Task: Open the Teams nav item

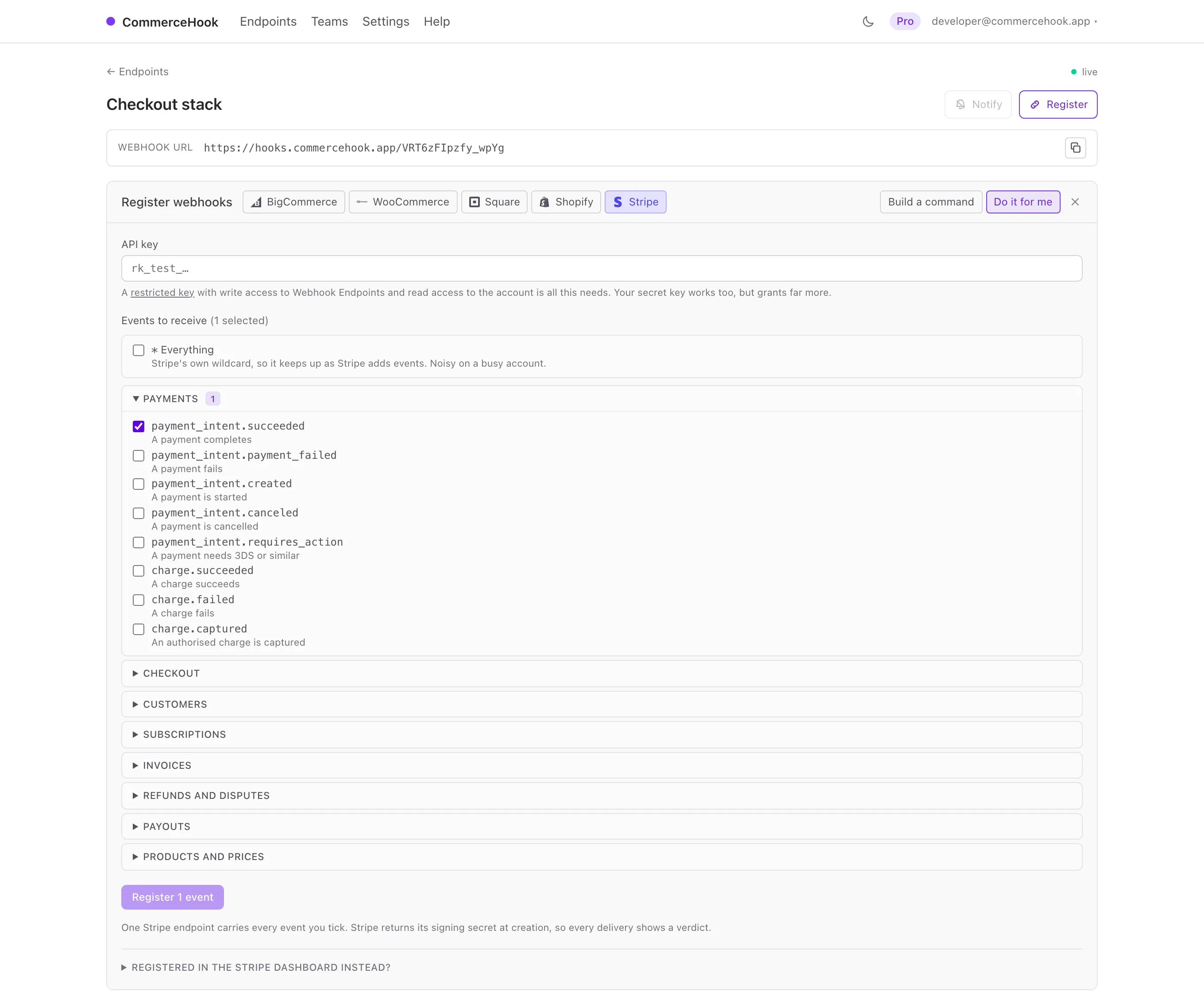Action: click(330, 22)
